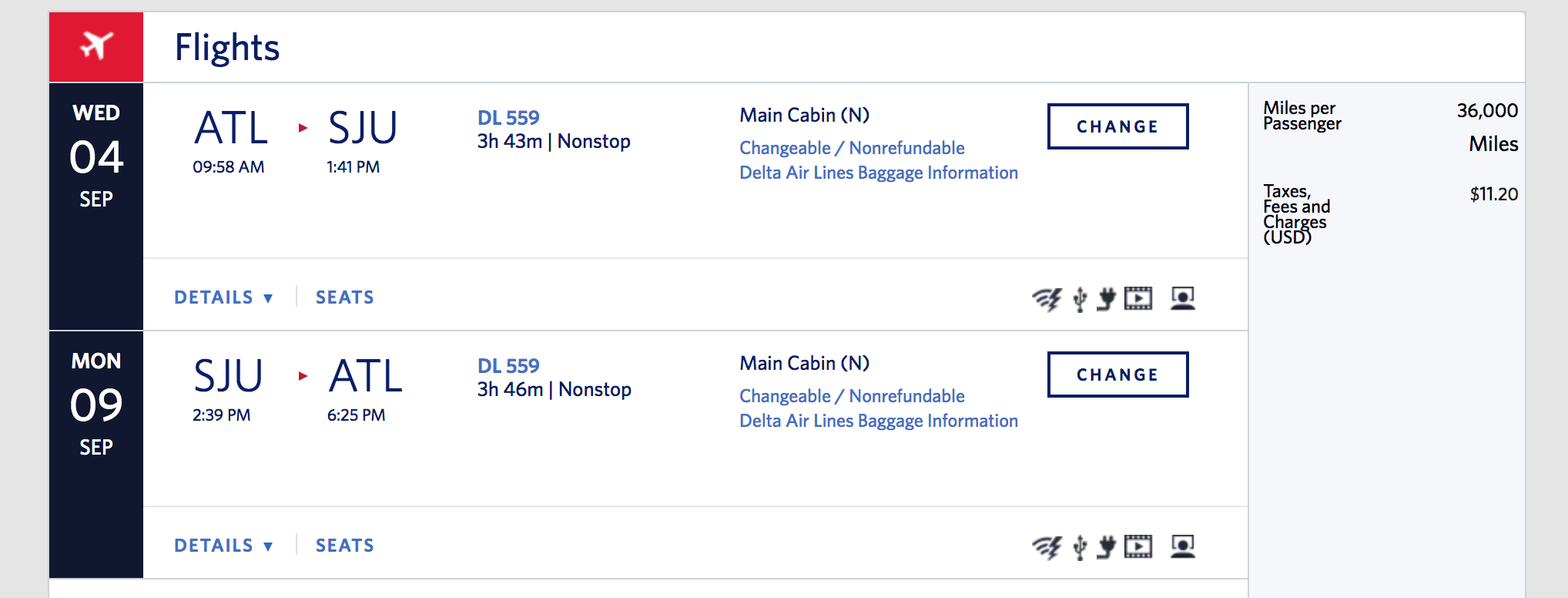The height and width of the screenshot is (598, 1568).
Task: Open Delta Air Lines Baggage Information for the first flight
Action: pyautogui.click(x=878, y=173)
